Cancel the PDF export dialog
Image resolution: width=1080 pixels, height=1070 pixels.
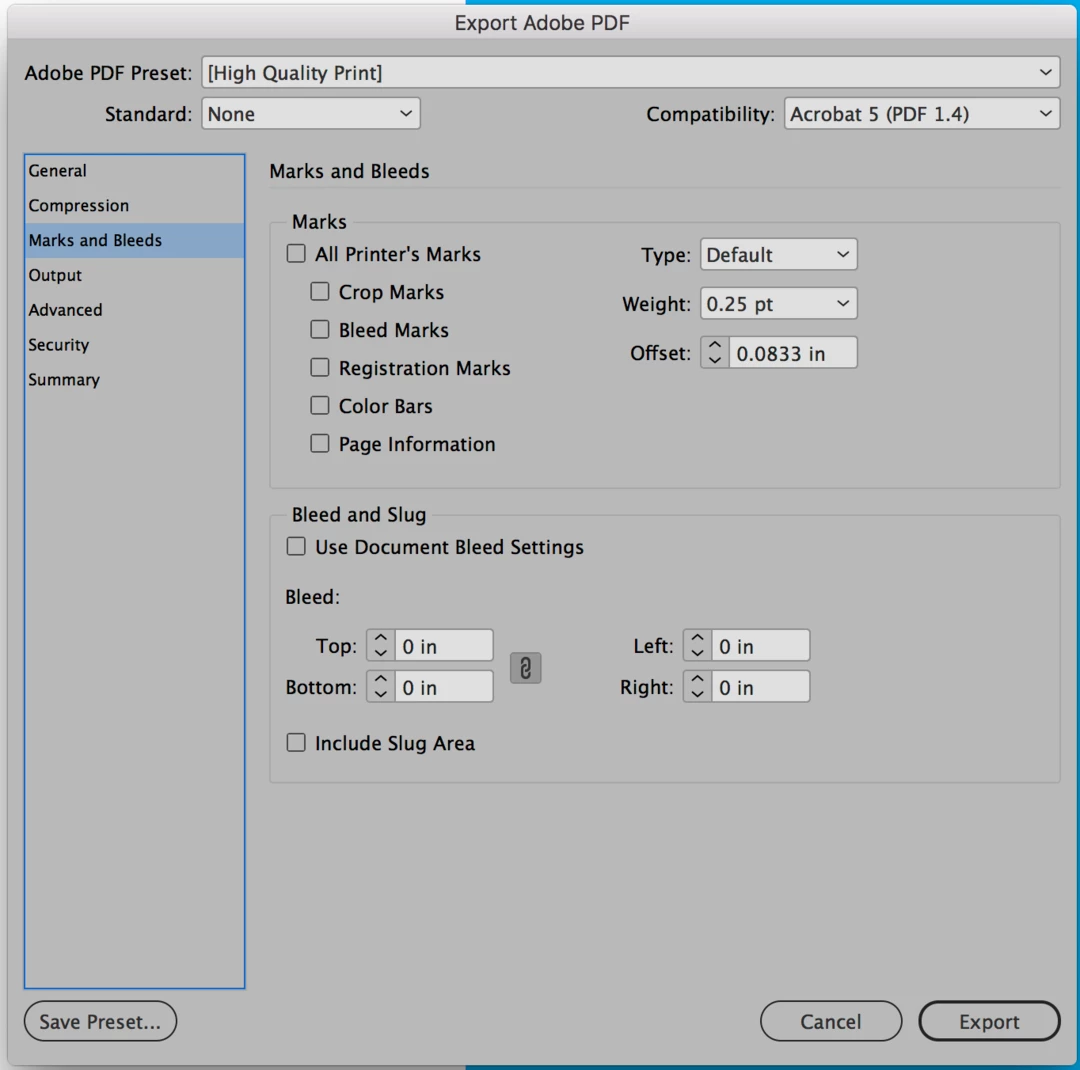click(831, 1021)
